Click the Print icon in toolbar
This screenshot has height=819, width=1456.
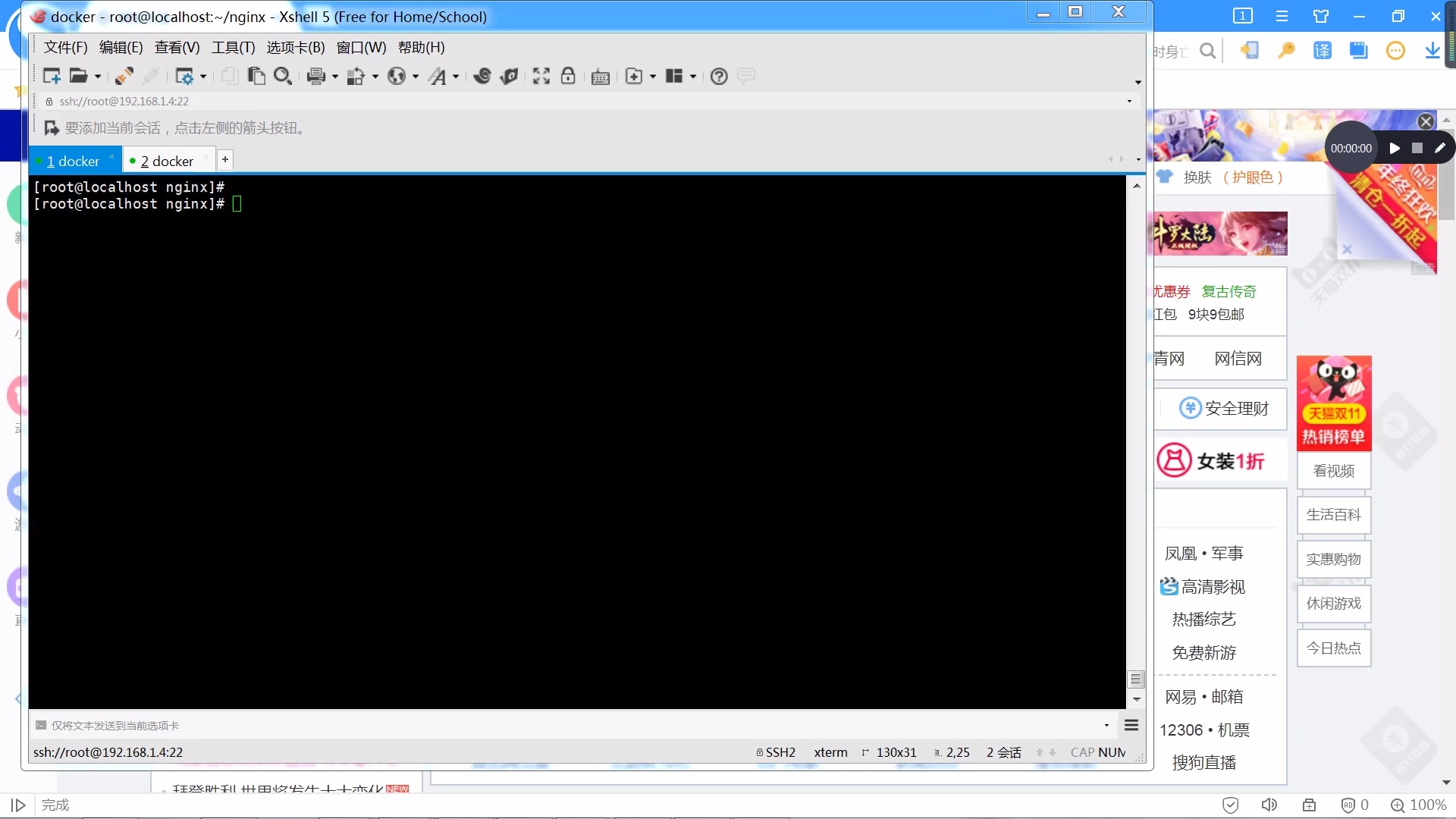316,76
